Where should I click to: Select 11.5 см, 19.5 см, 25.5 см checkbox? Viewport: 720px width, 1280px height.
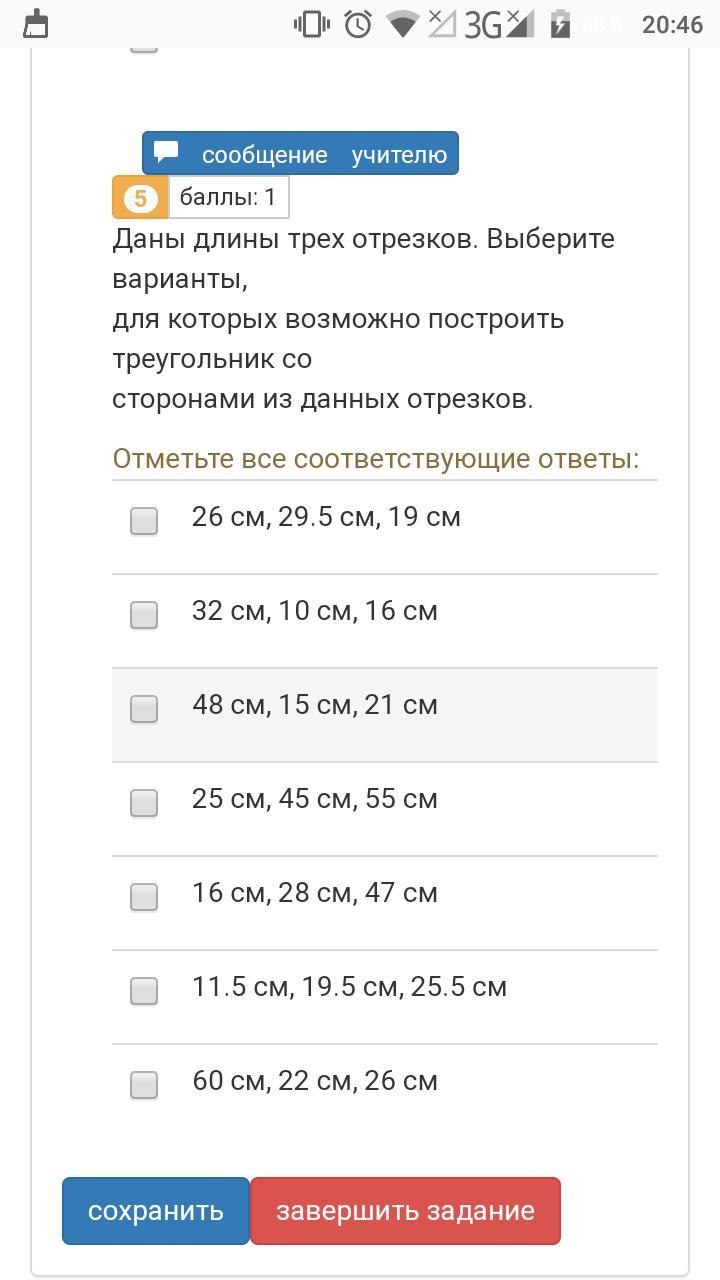[144, 990]
